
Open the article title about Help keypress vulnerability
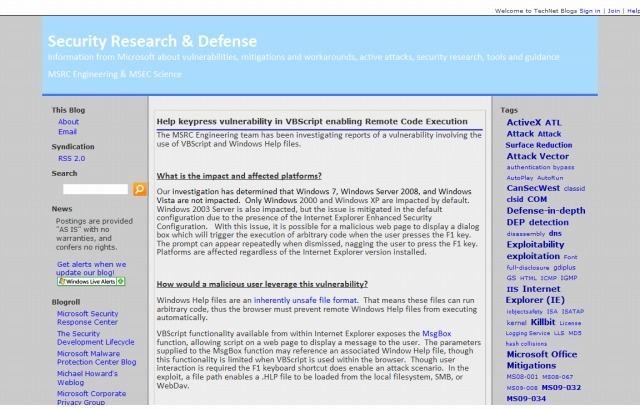pos(312,122)
